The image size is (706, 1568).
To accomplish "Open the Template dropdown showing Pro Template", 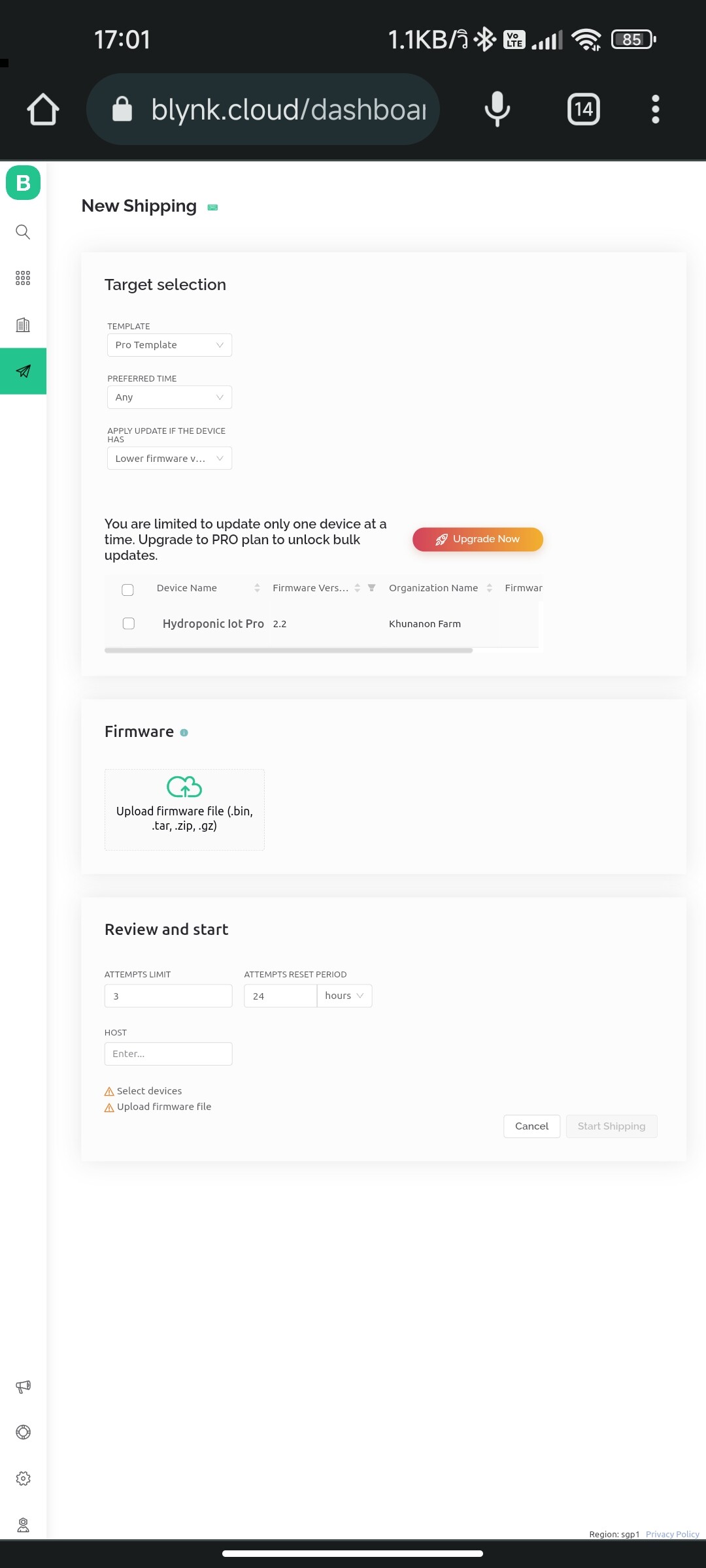I will (x=169, y=344).
